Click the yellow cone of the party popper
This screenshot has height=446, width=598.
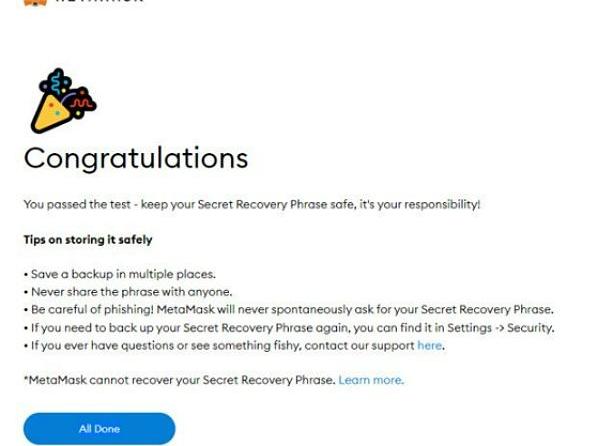pyautogui.click(x=50, y=113)
